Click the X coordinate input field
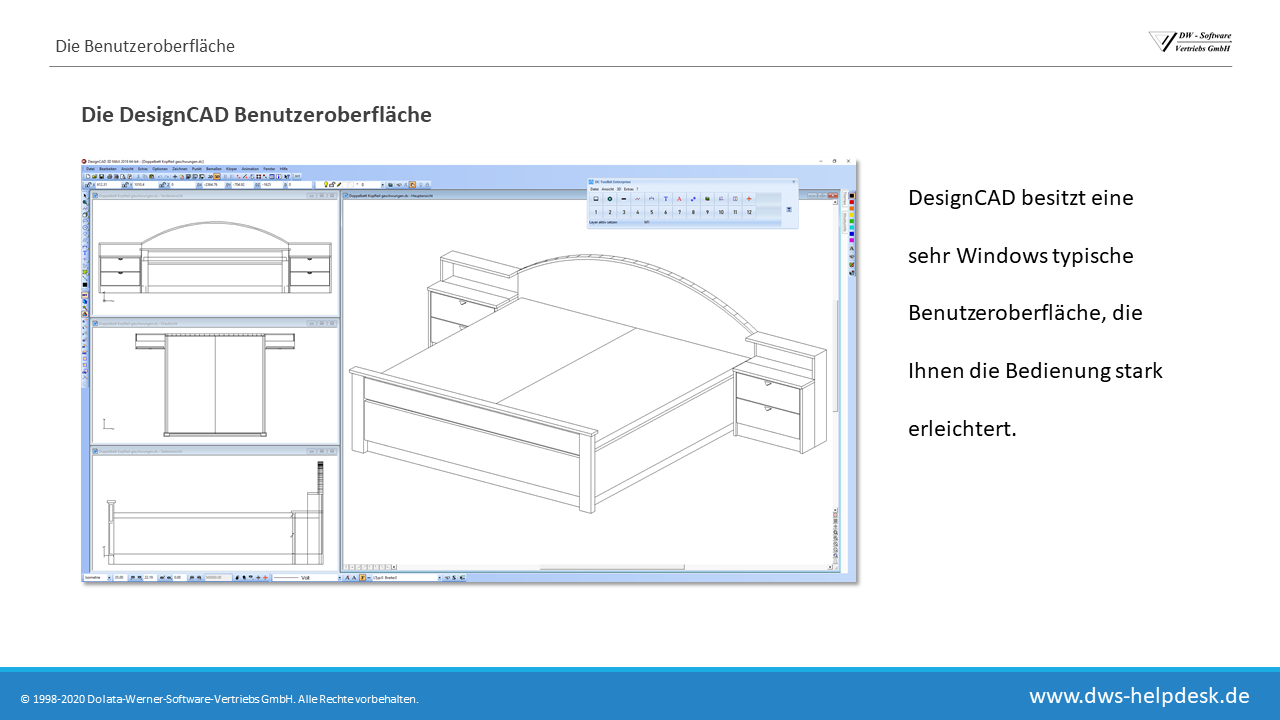Screen dimensions: 1280x720 (108, 184)
